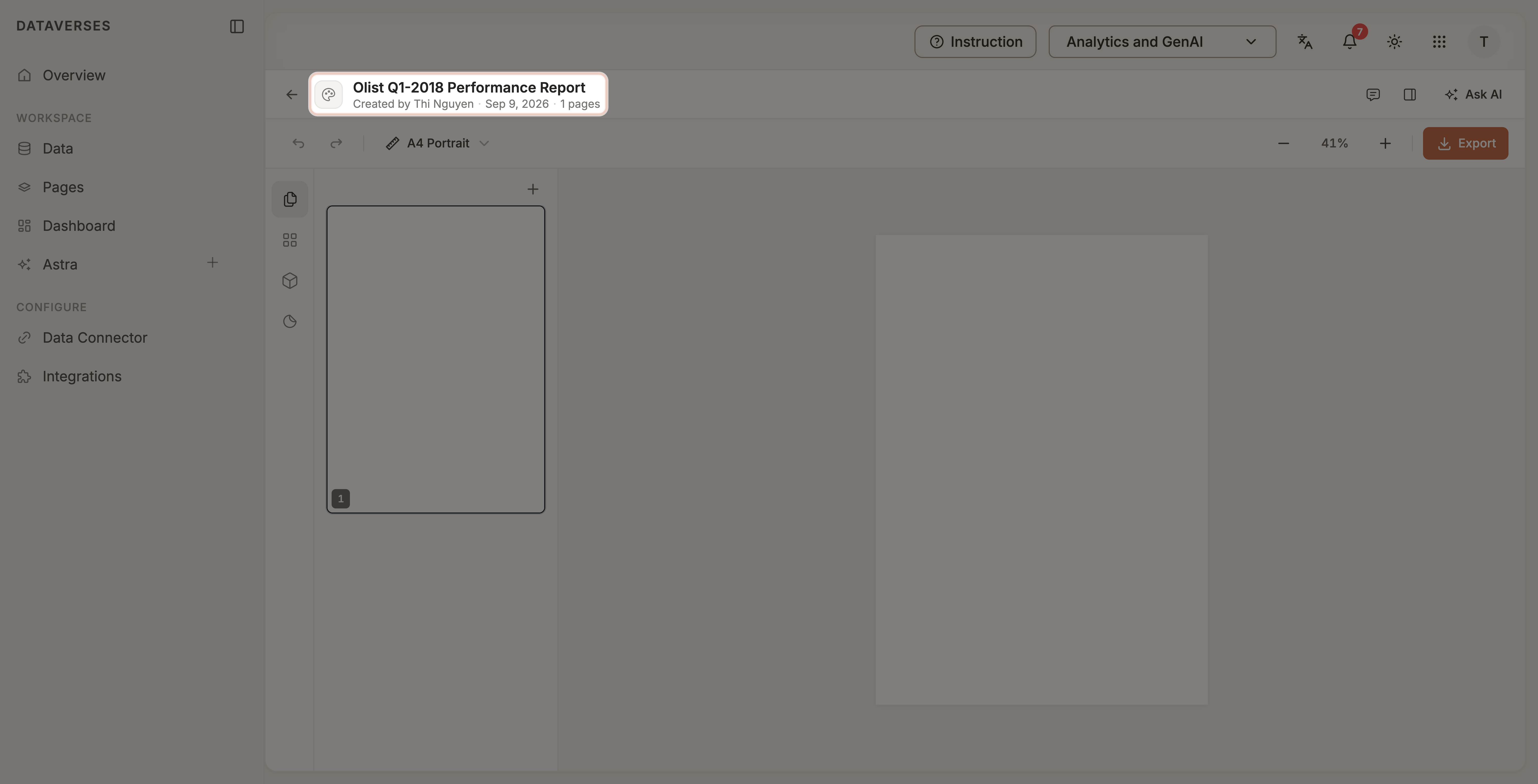This screenshot has height=784, width=1538.
Task: Click the blank A4 canvas page
Action: 1041,470
